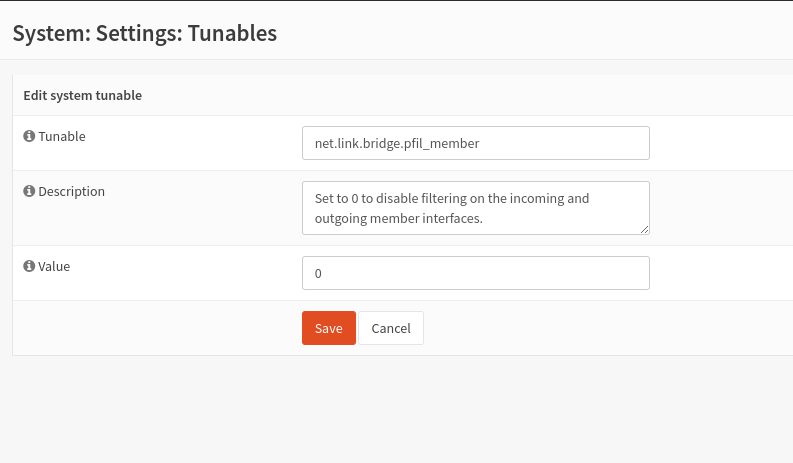This screenshot has height=463, width=793.
Task: Click the info icon next to Value
Action: [x=29, y=267]
